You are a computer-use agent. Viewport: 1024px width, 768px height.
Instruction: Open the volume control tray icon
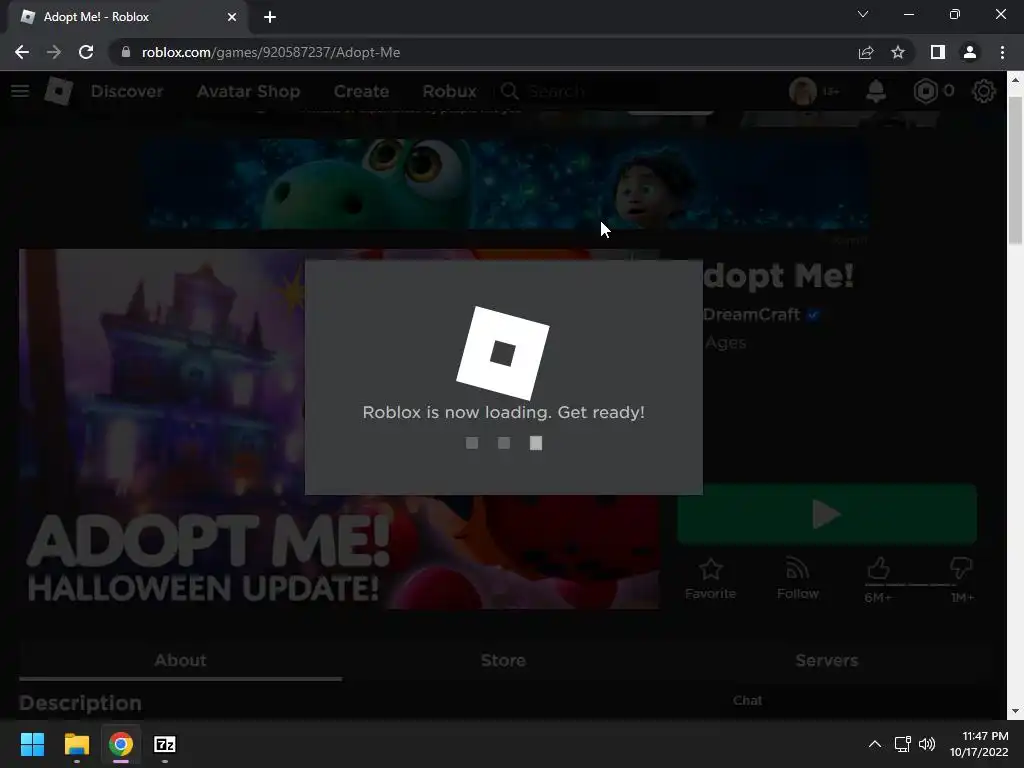pyautogui.click(x=927, y=744)
